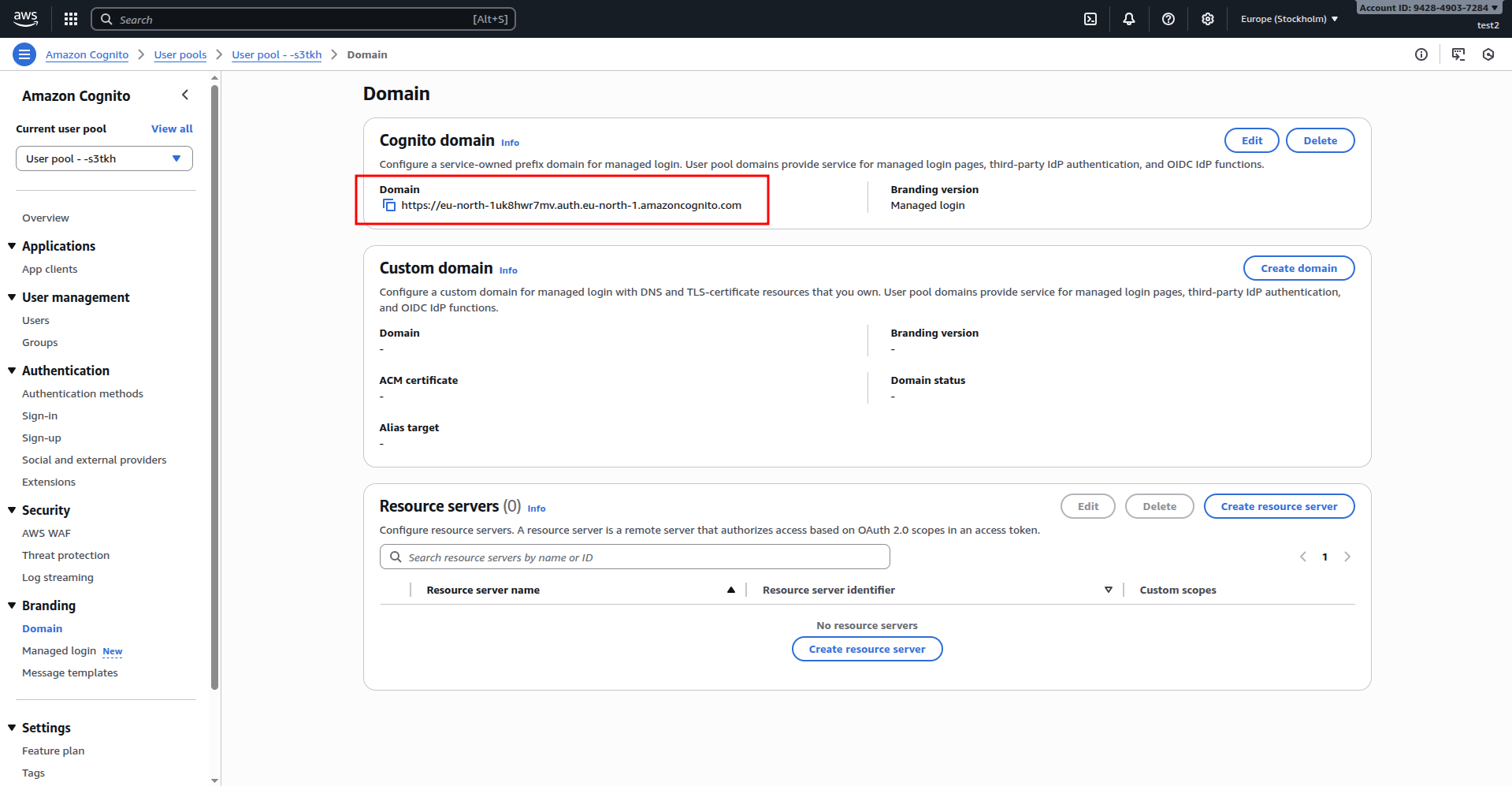Open Sign-in settings
This screenshot has width=1512, height=786.
[39, 415]
